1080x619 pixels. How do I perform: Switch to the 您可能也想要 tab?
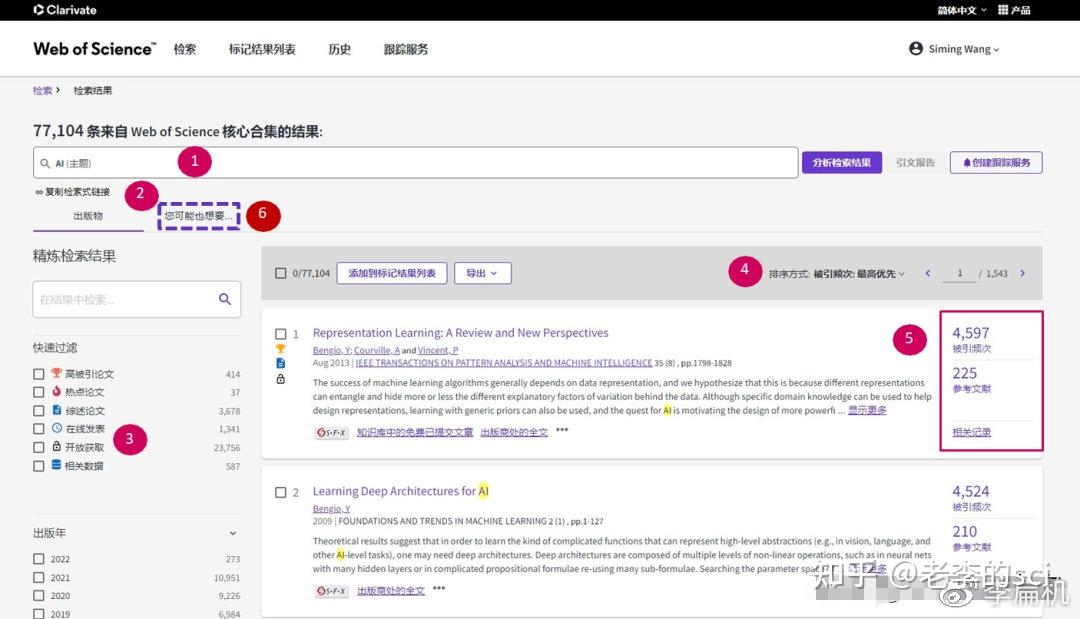pos(197,215)
